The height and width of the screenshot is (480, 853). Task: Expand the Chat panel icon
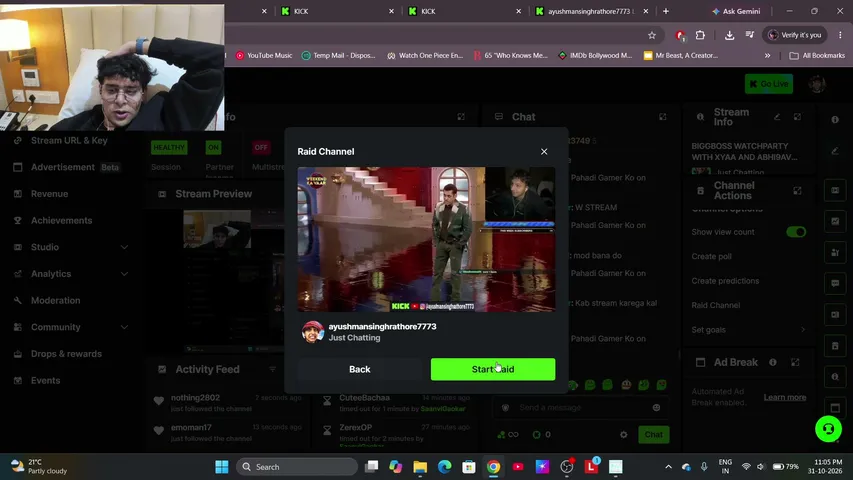663,117
